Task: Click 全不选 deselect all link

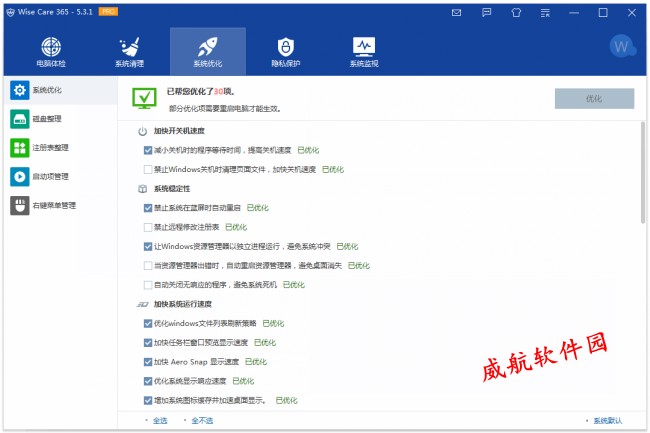Action: (202, 421)
